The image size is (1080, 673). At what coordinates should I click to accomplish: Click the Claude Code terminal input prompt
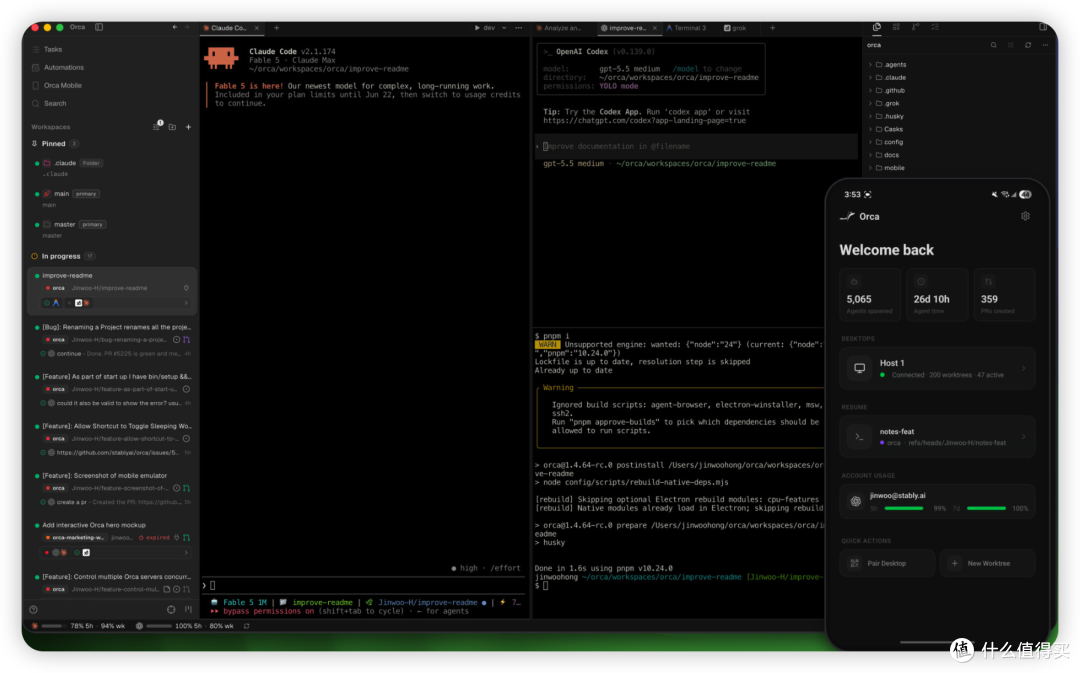[x=365, y=586]
